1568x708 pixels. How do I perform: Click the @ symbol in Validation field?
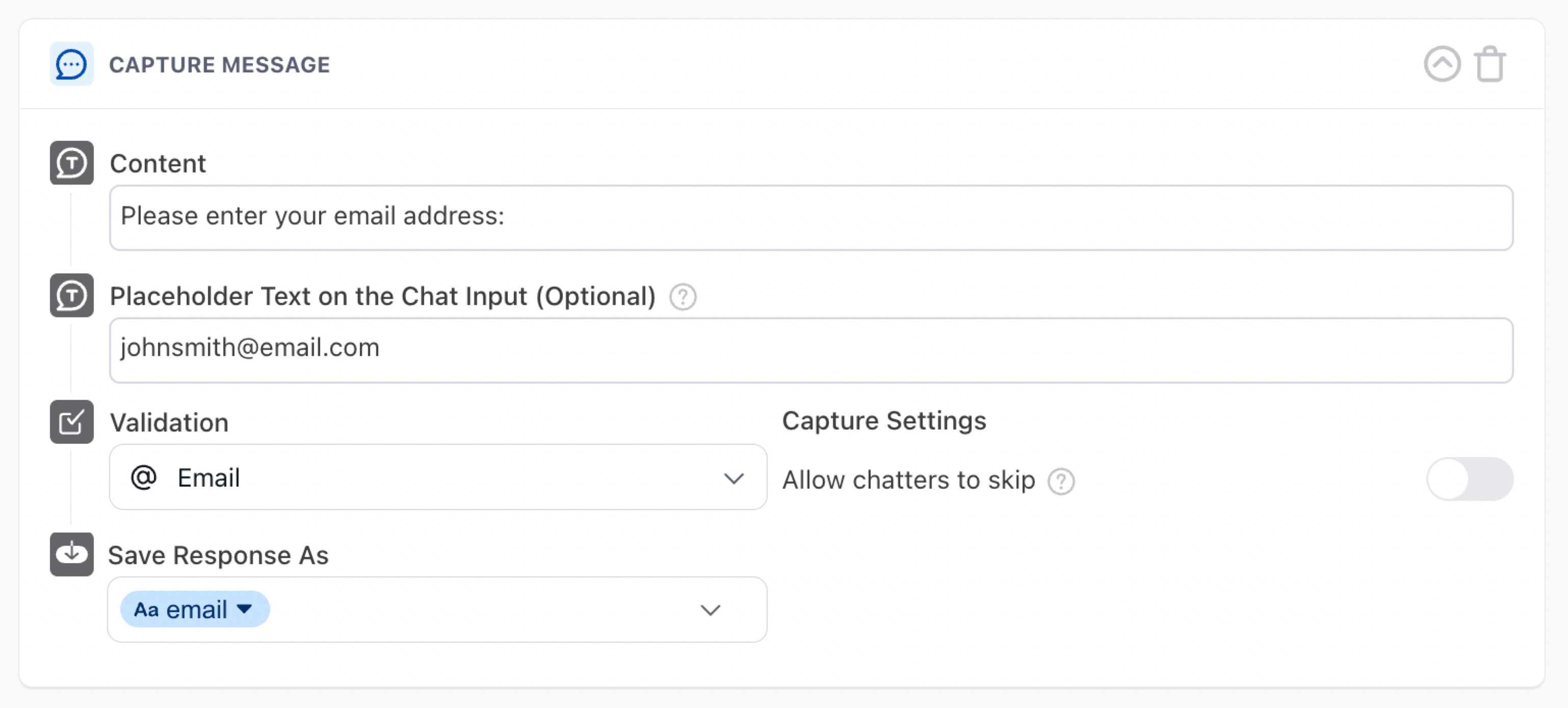[x=144, y=477]
